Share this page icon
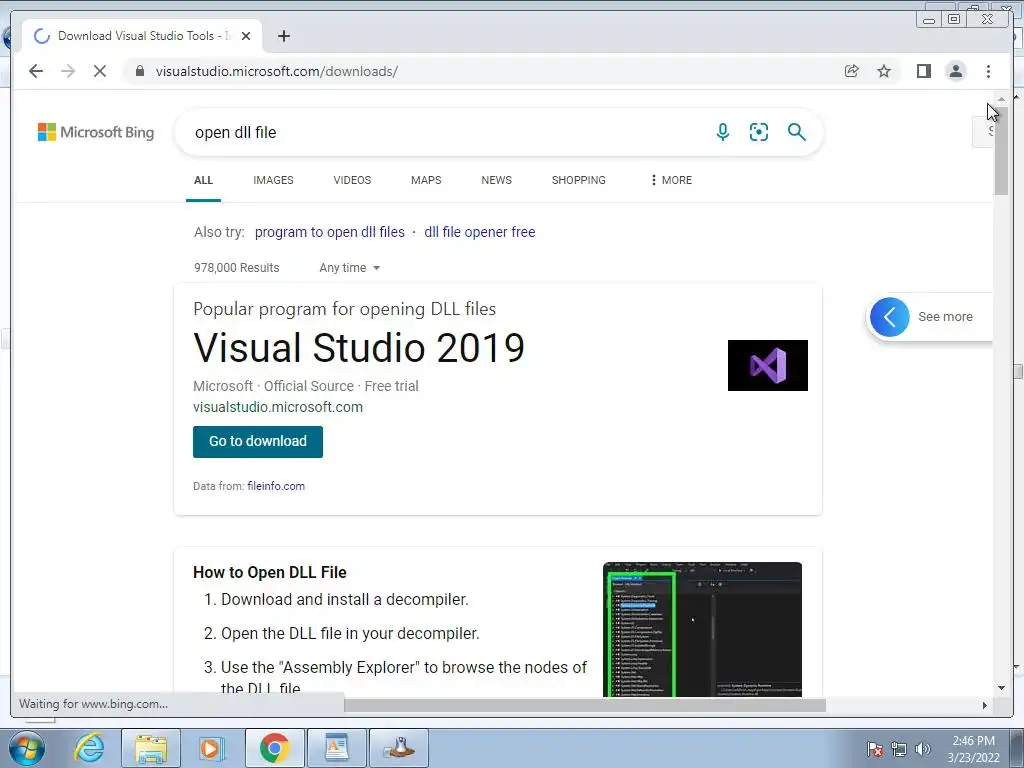The height and width of the screenshot is (768, 1024). point(852,71)
